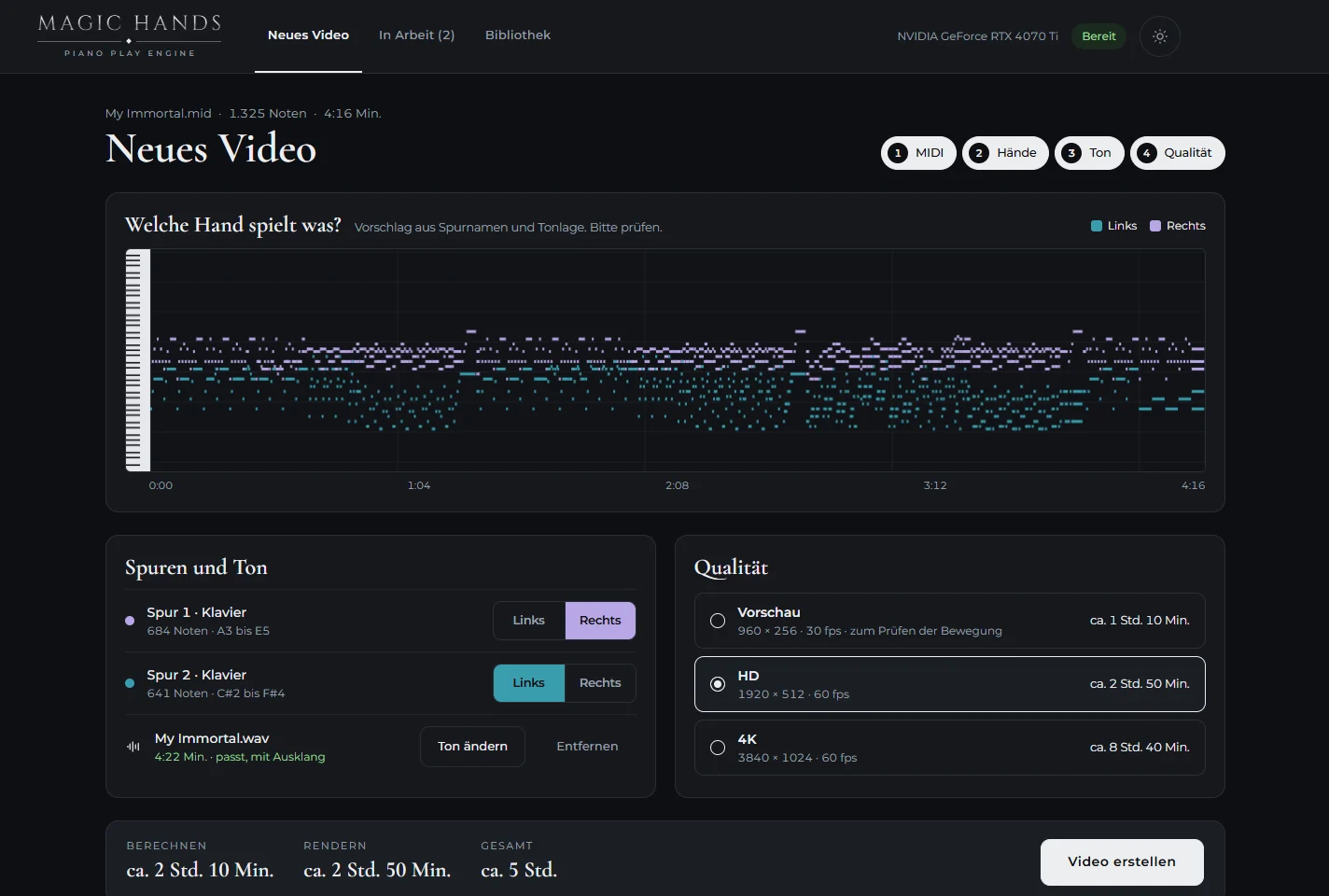The width and height of the screenshot is (1329, 896).
Task: Assign Spur 2 to Rechts hand
Action: (x=600, y=683)
